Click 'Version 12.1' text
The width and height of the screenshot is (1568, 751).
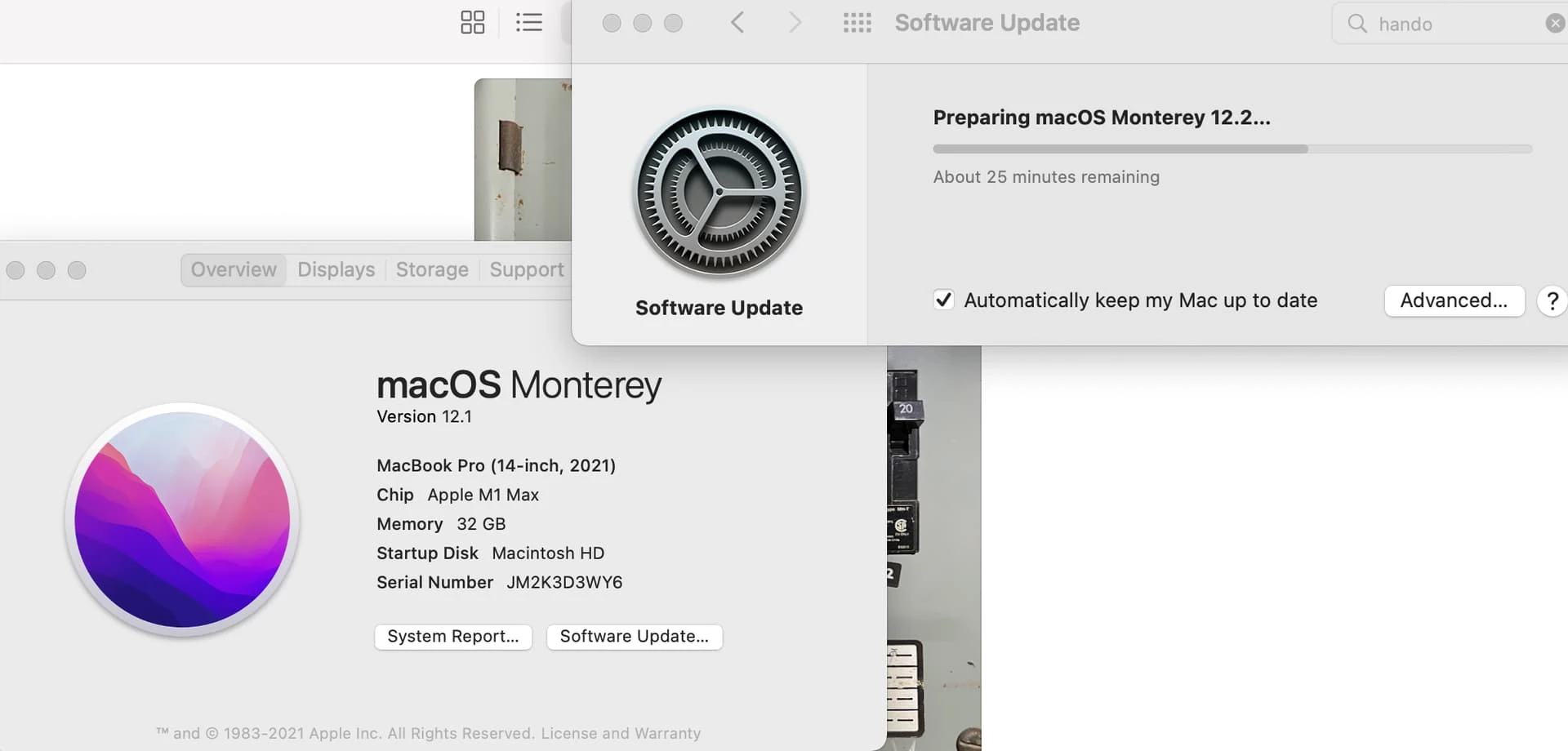coord(424,416)
